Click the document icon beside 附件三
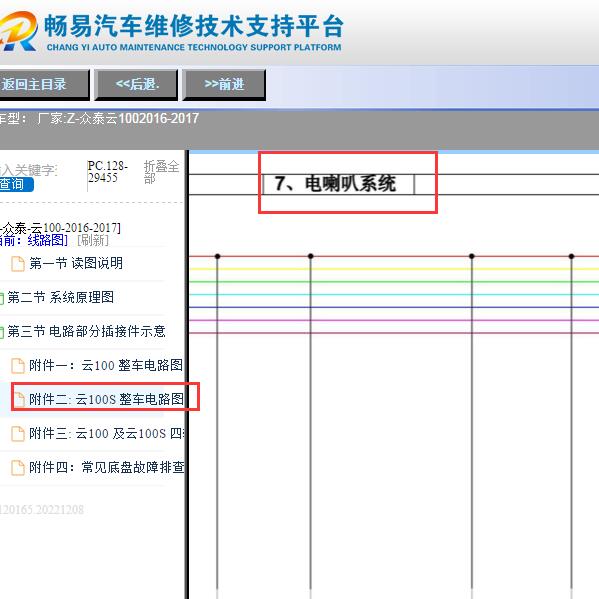The width and height of the screenshot is (599, 599). tap(18, 434)
